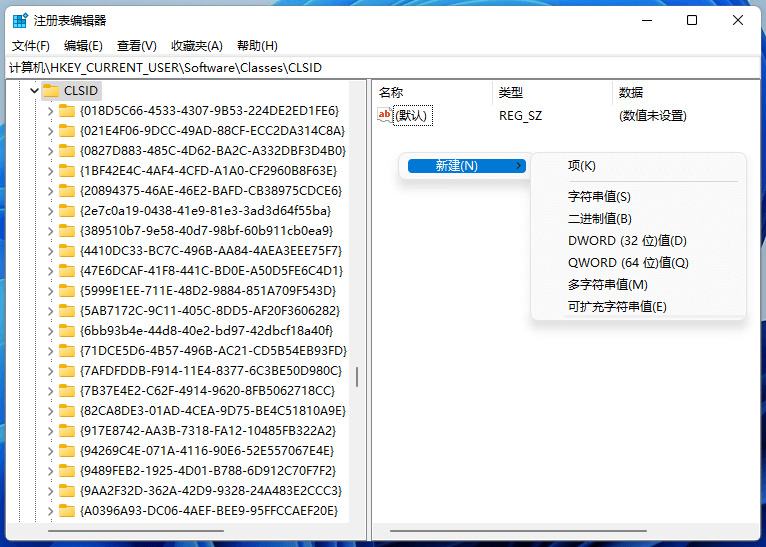Image resolution: width=766 pixels, height=547 pixels.
Task: Select 字符串值(S) in the new submenu
Action: tap(599, 197)
